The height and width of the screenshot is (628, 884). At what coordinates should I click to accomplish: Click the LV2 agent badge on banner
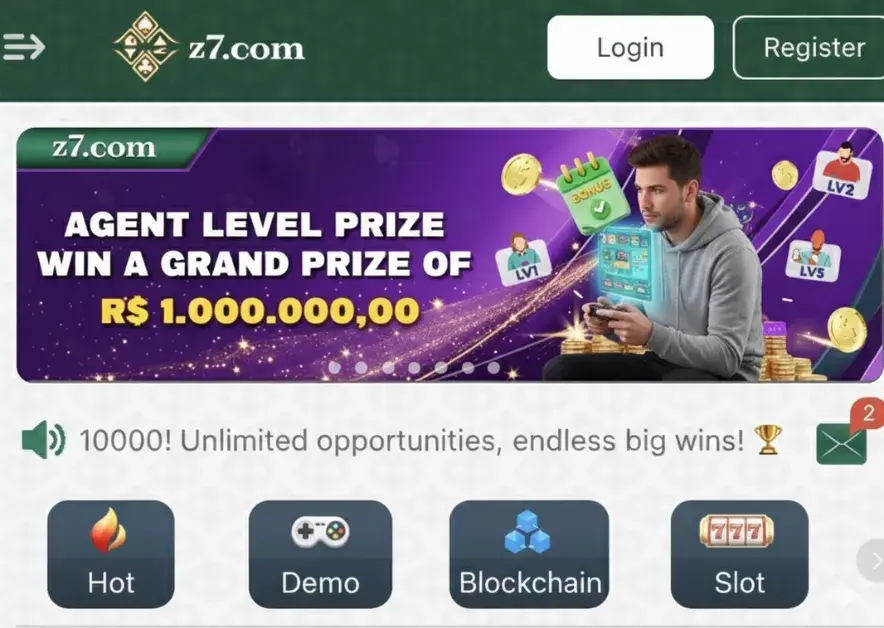coord(841,171)
